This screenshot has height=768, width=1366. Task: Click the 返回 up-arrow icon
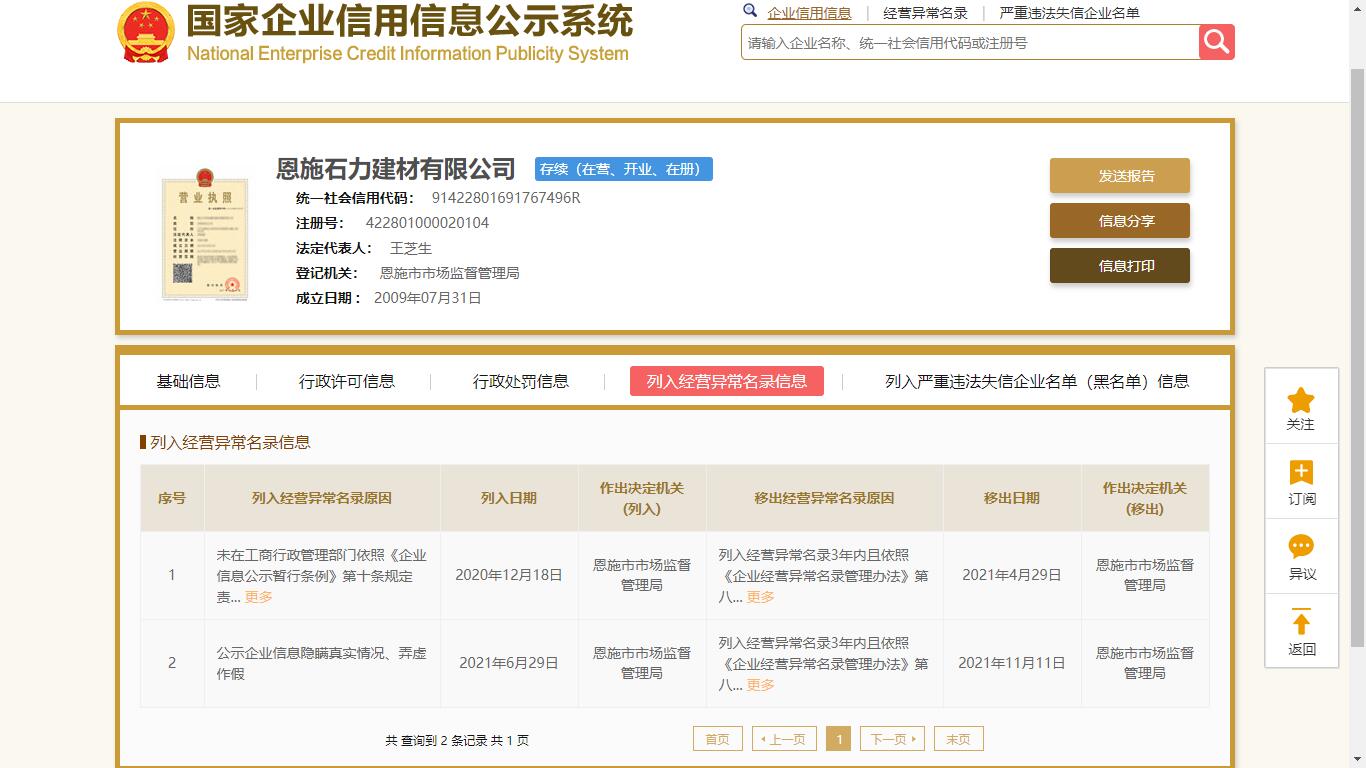(x=1301, y=622)
